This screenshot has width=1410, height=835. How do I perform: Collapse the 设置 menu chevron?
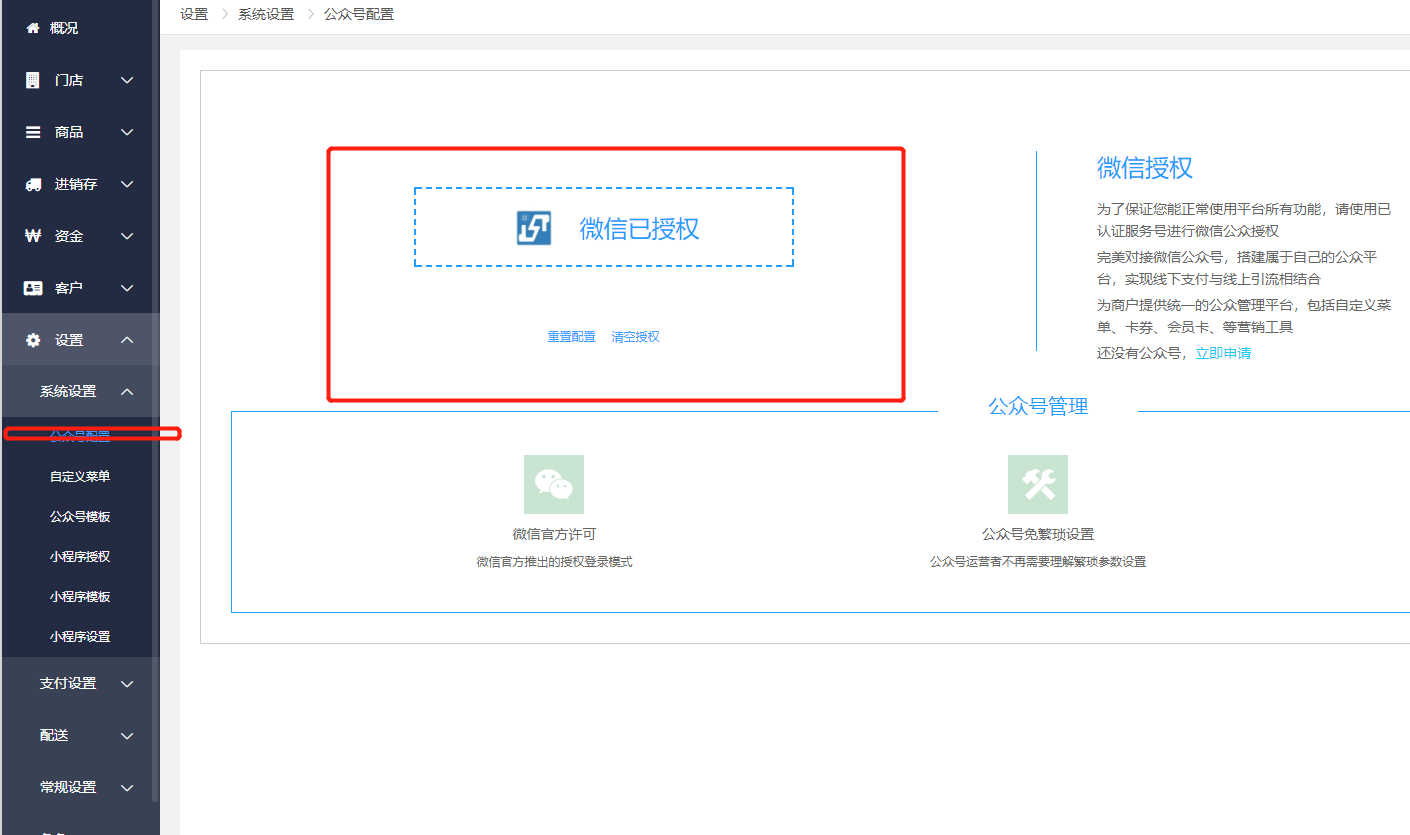pyautogui.click(x=127, y=340)
